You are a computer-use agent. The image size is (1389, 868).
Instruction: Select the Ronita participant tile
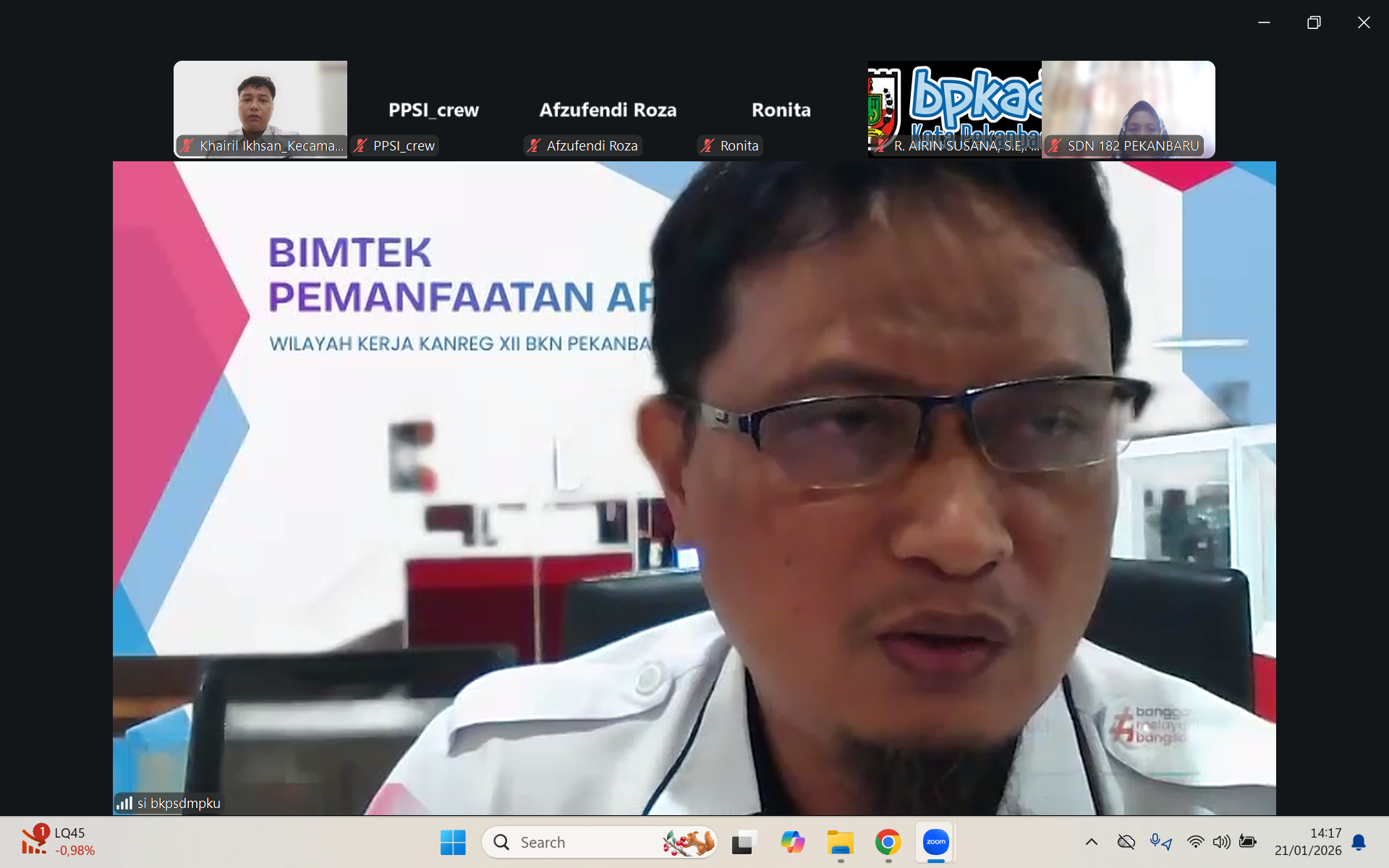tap(781, 109)
